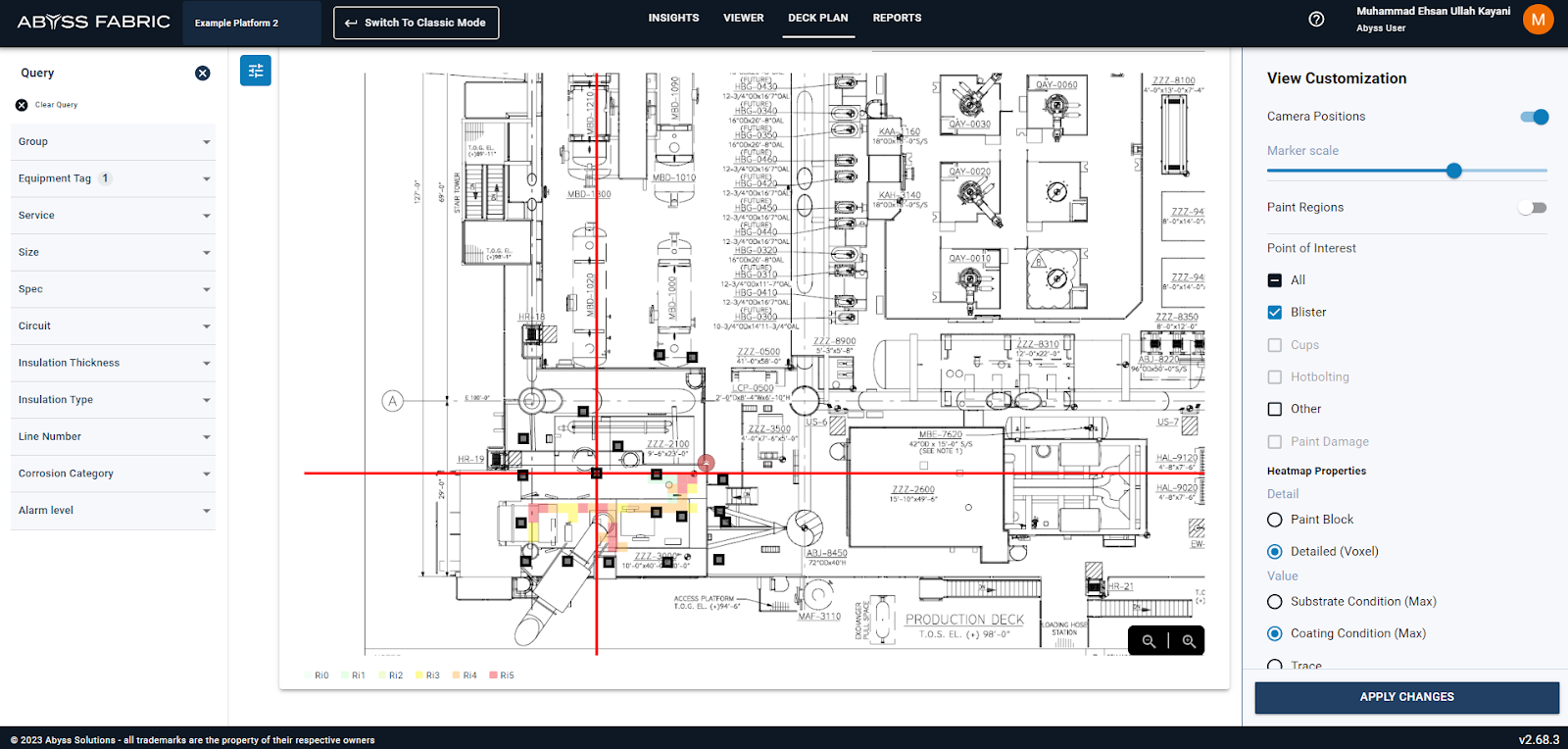Click the zoom in magnifier icon

1189,641
